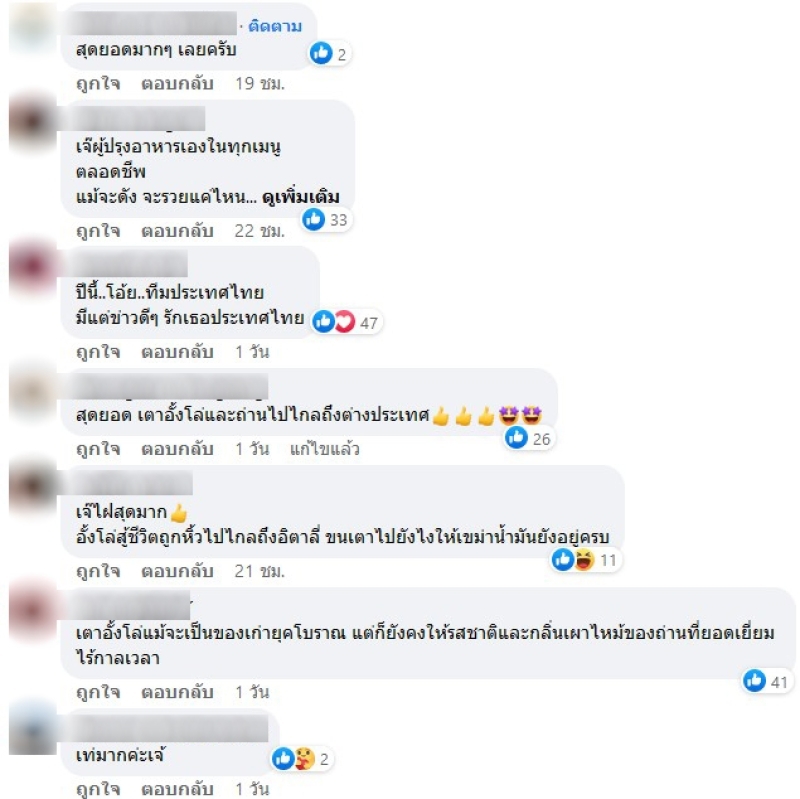Open the 21 ชม. timestamp link
800x799 pixels.
point(259,571)
